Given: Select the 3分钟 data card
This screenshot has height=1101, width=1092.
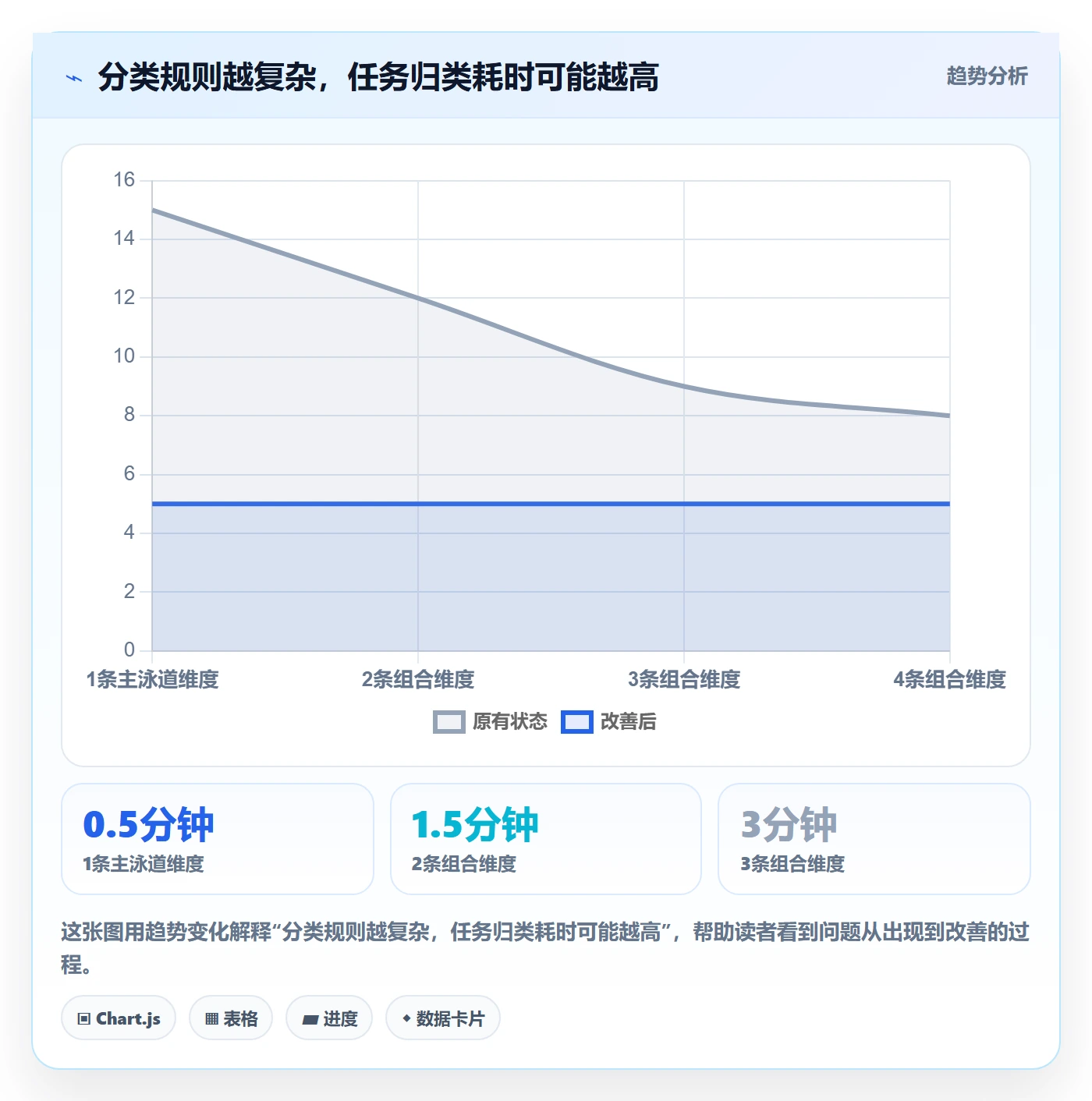Looking at the screenshot, I should coord(874,839).
